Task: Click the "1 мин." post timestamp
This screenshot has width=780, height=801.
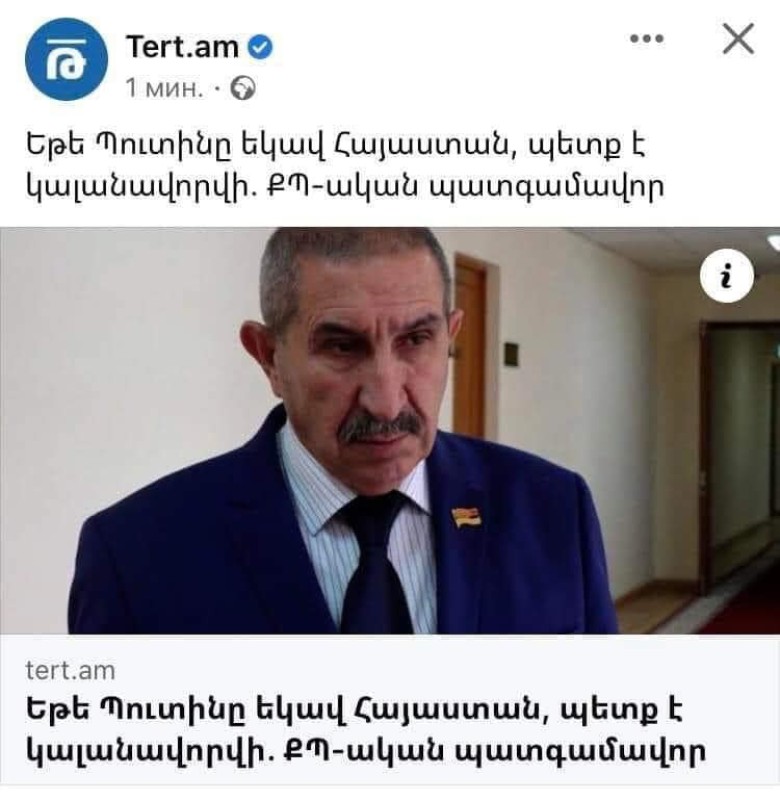Action: click(164, 88)
